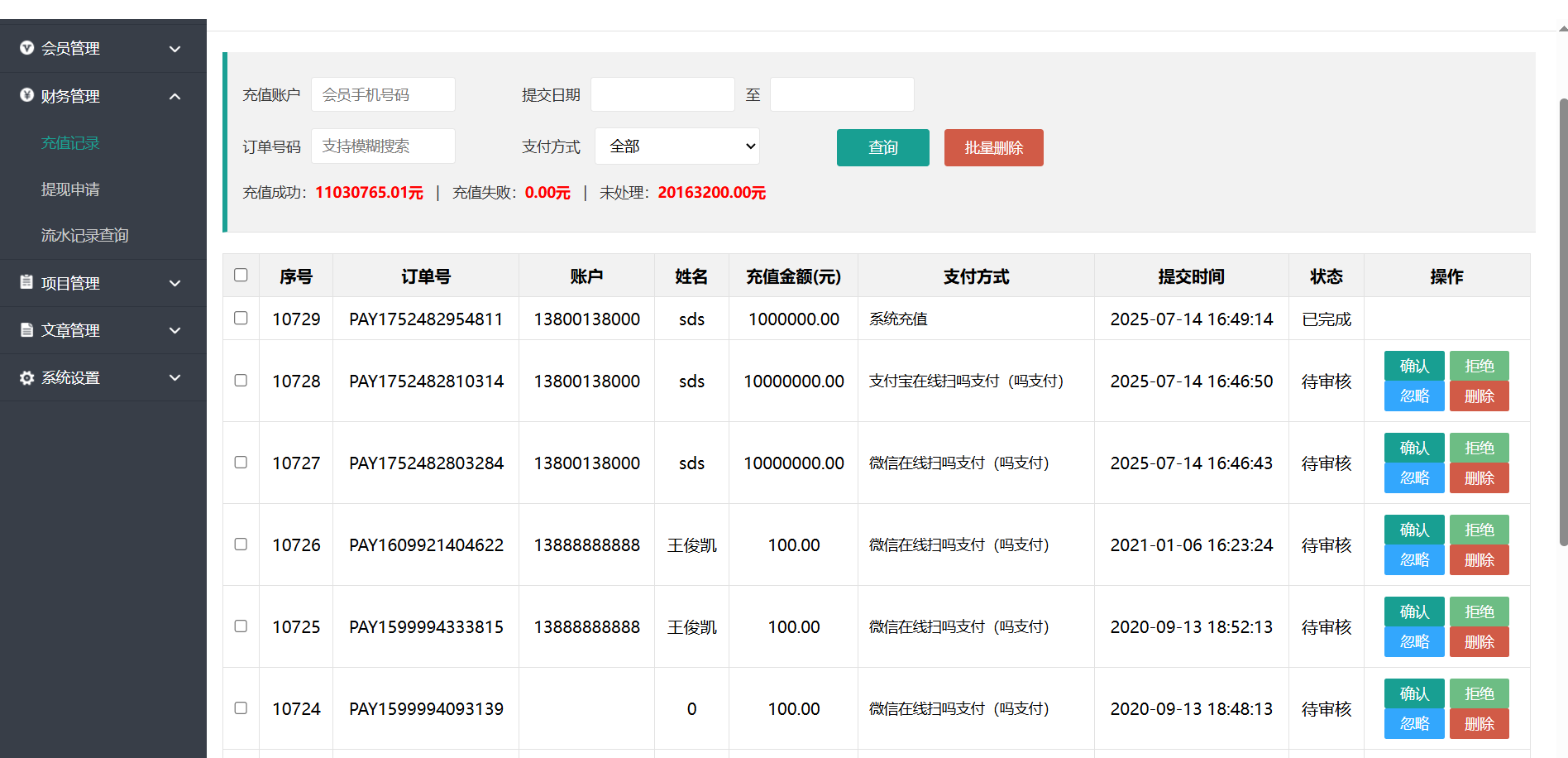Click the 查询 search button
The image size is (1568, 758).
(883, 147)
